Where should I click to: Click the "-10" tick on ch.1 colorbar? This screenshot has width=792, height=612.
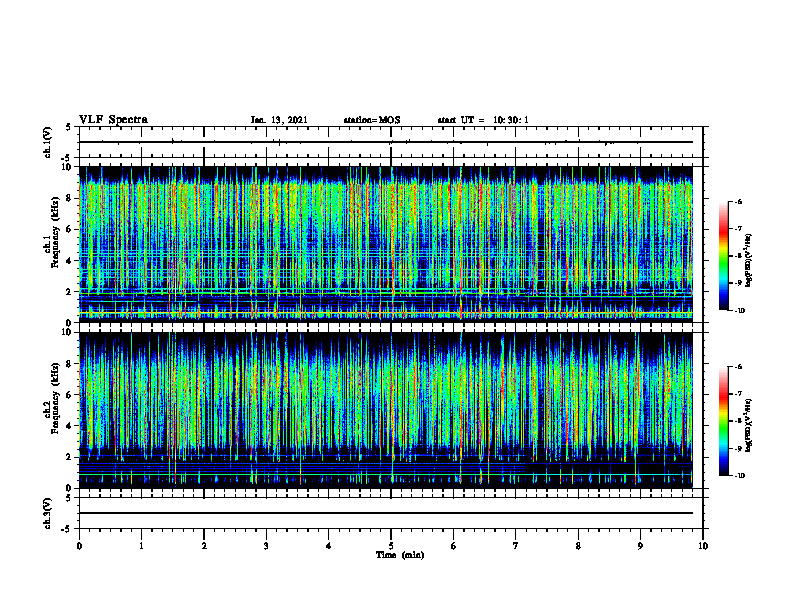click(739, 311)
